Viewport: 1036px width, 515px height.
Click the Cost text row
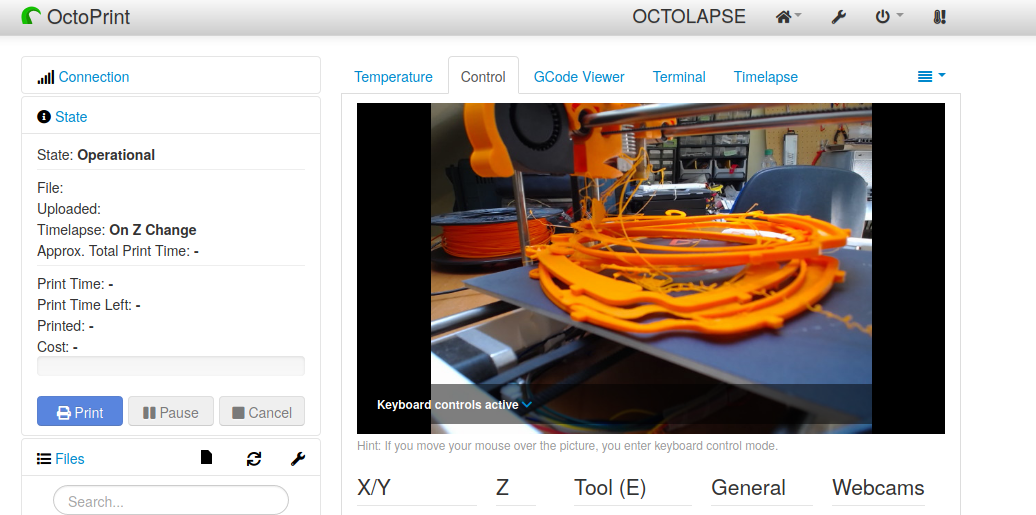[x=57, y=347]
